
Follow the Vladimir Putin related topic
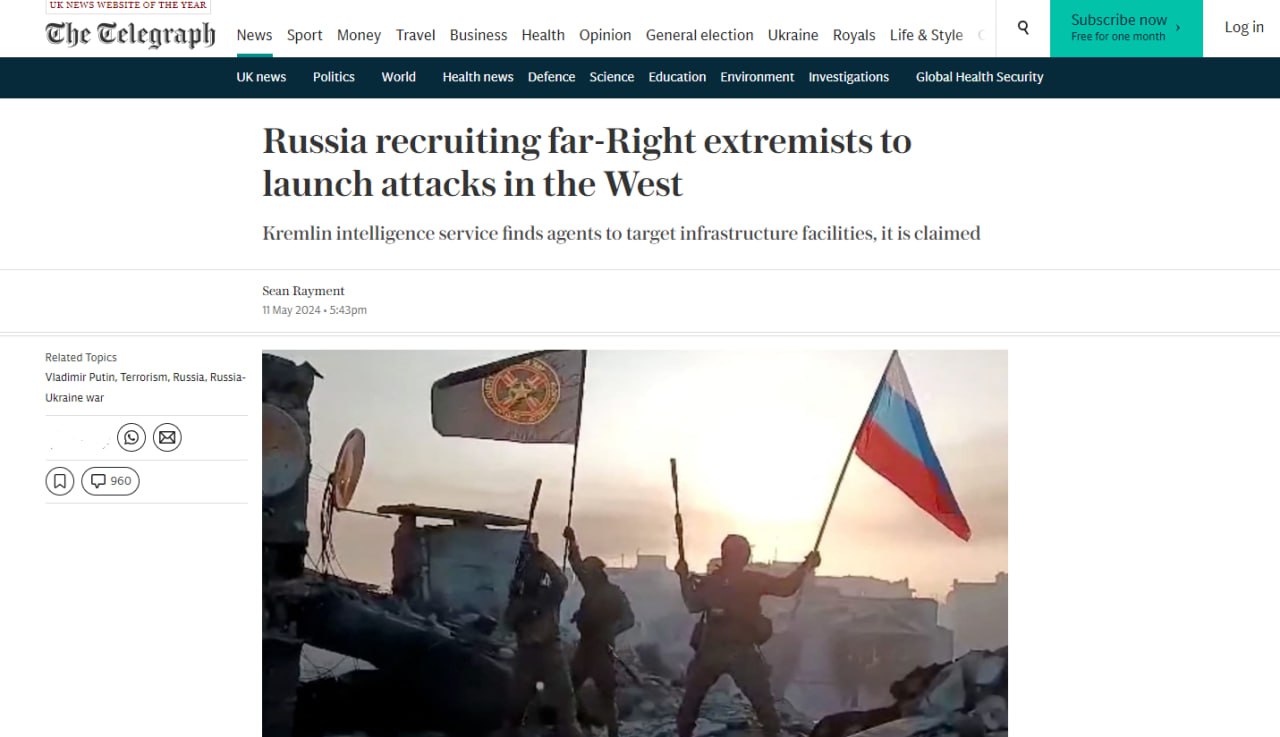click(80, 377)
